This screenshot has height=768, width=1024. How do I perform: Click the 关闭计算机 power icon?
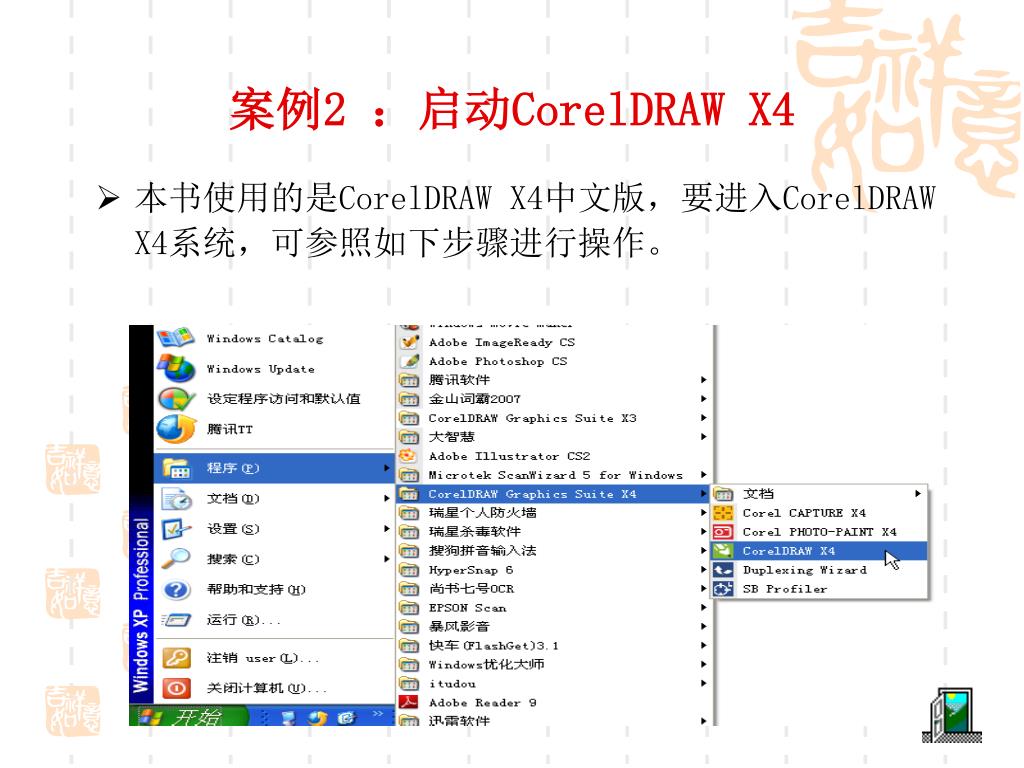(176, 688)
